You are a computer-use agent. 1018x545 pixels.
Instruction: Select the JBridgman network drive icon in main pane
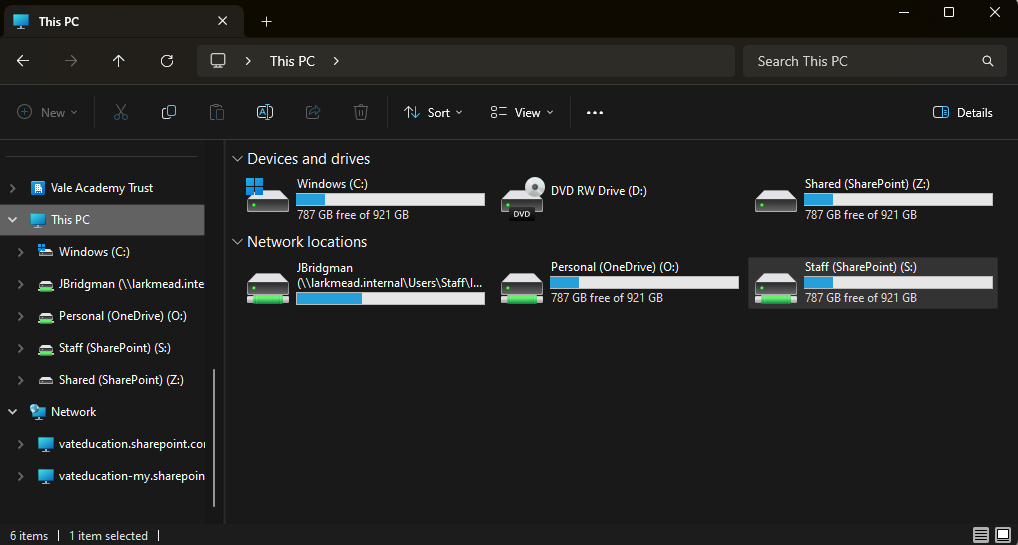click(x=267, y=288)
